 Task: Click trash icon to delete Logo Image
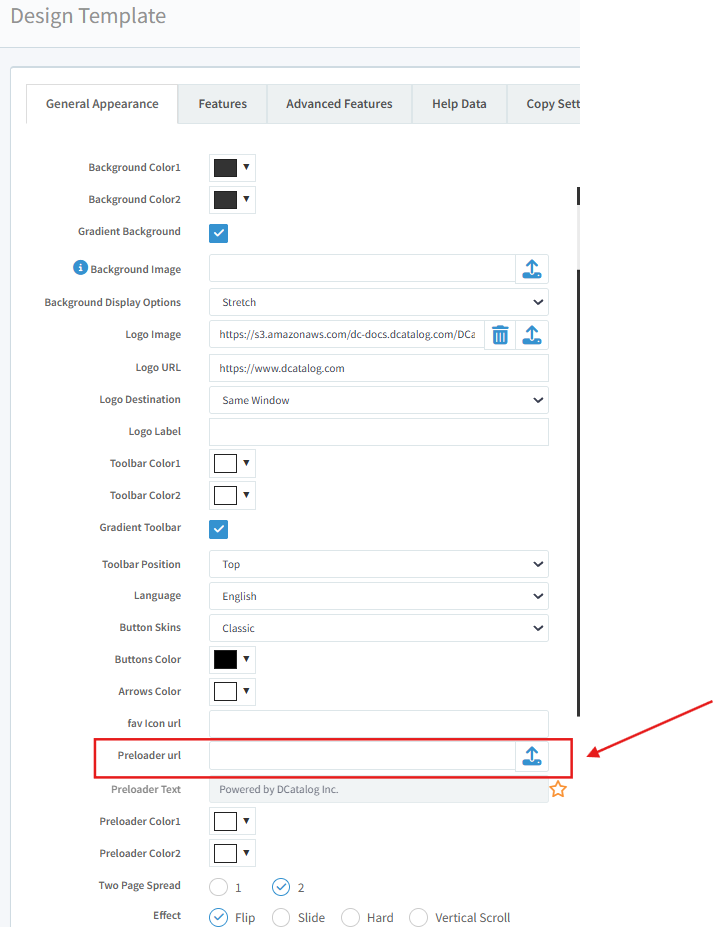click(x=500, y=335)
